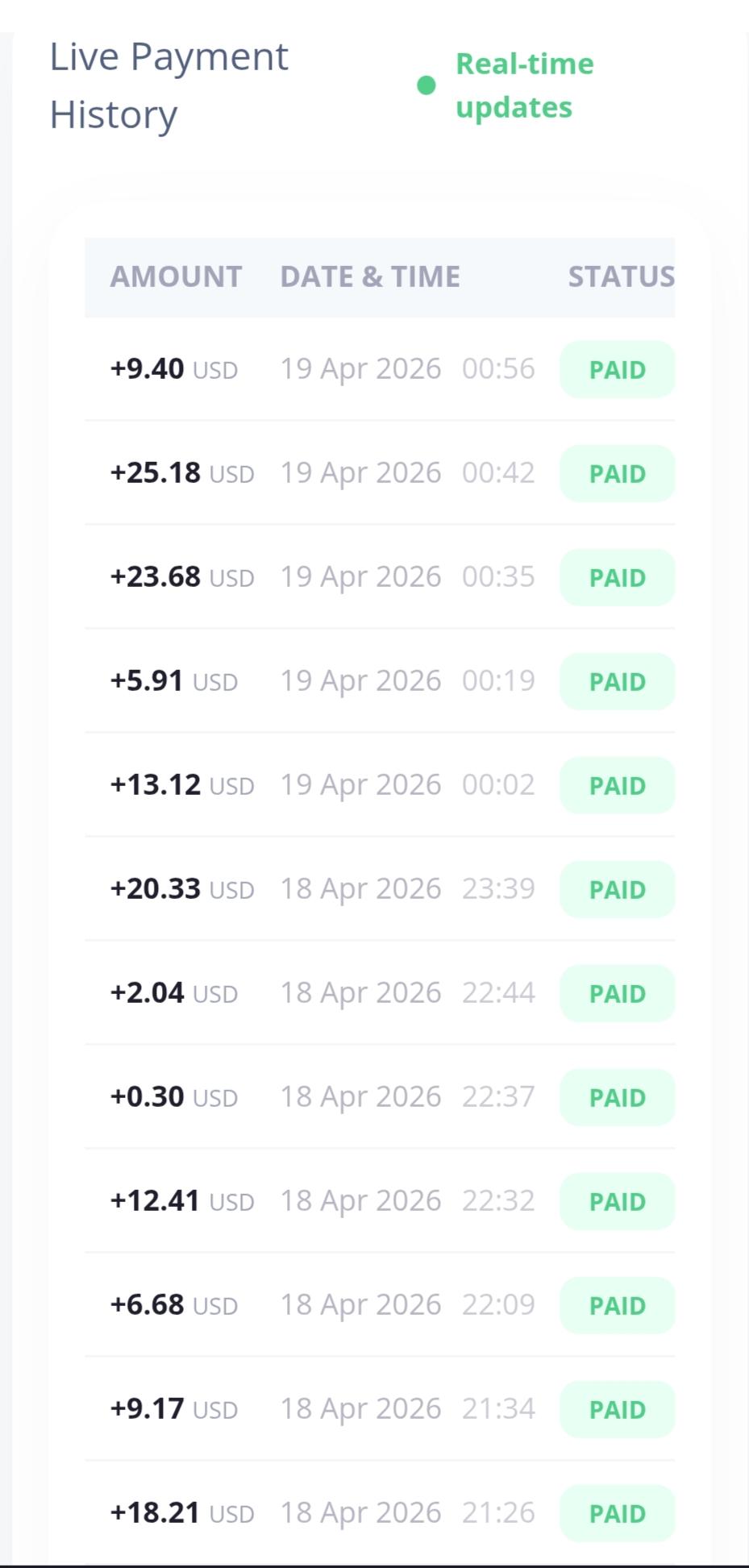Image resolution: width=749 pixels, height=1568 pixels.
Task: Click the +13.12 USD amount
Action: click(181, 785)
